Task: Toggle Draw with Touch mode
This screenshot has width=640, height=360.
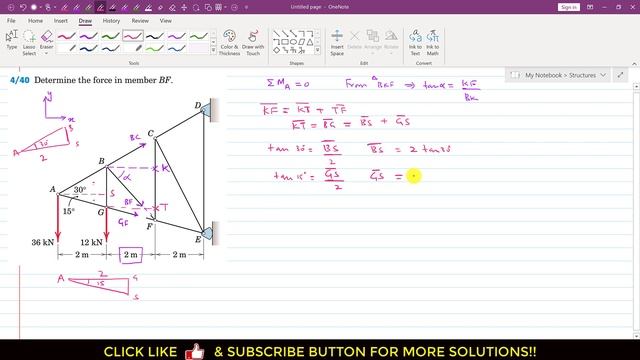Action: 253,42
